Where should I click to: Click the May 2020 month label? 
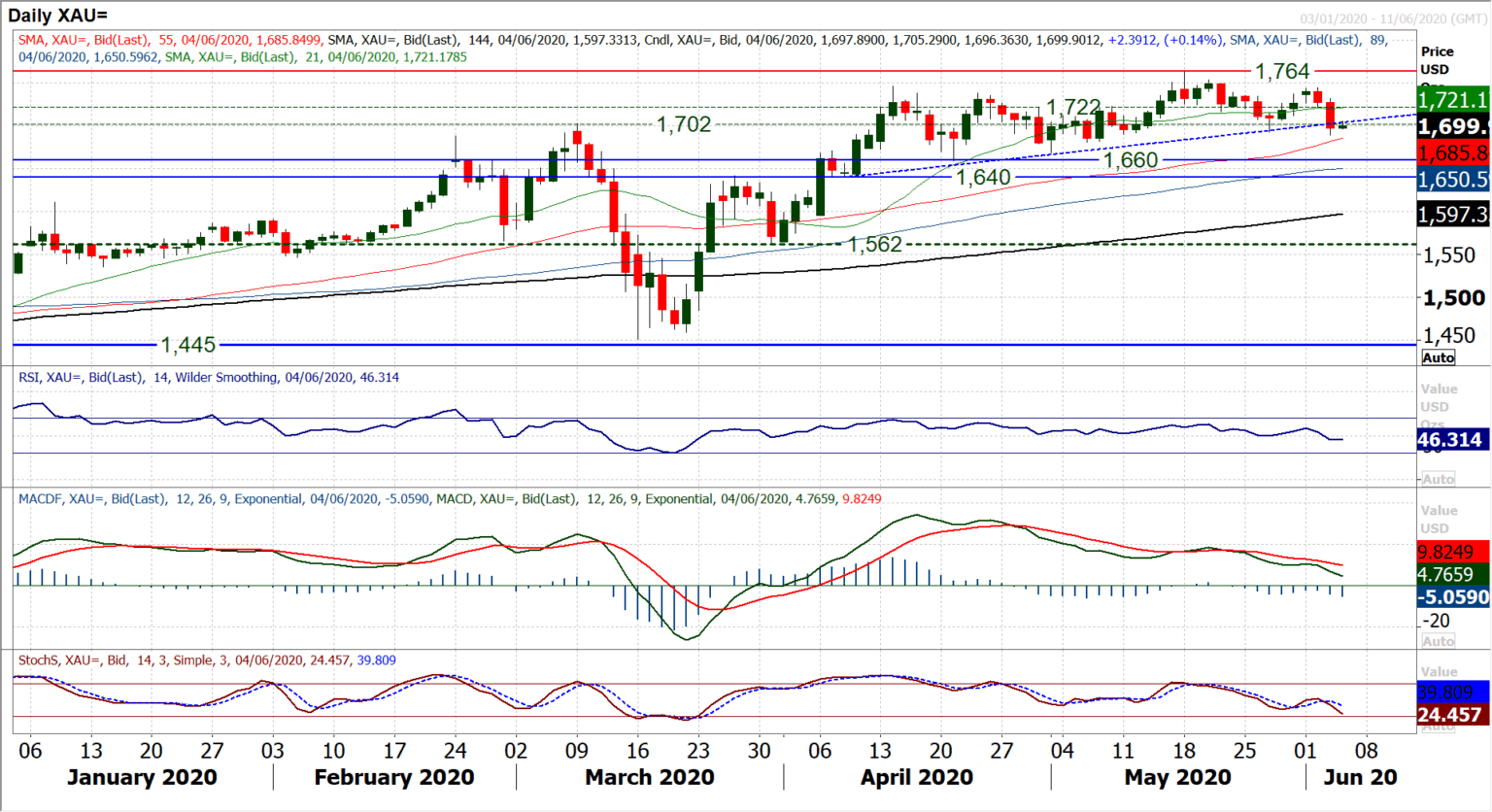point(1178,778)
